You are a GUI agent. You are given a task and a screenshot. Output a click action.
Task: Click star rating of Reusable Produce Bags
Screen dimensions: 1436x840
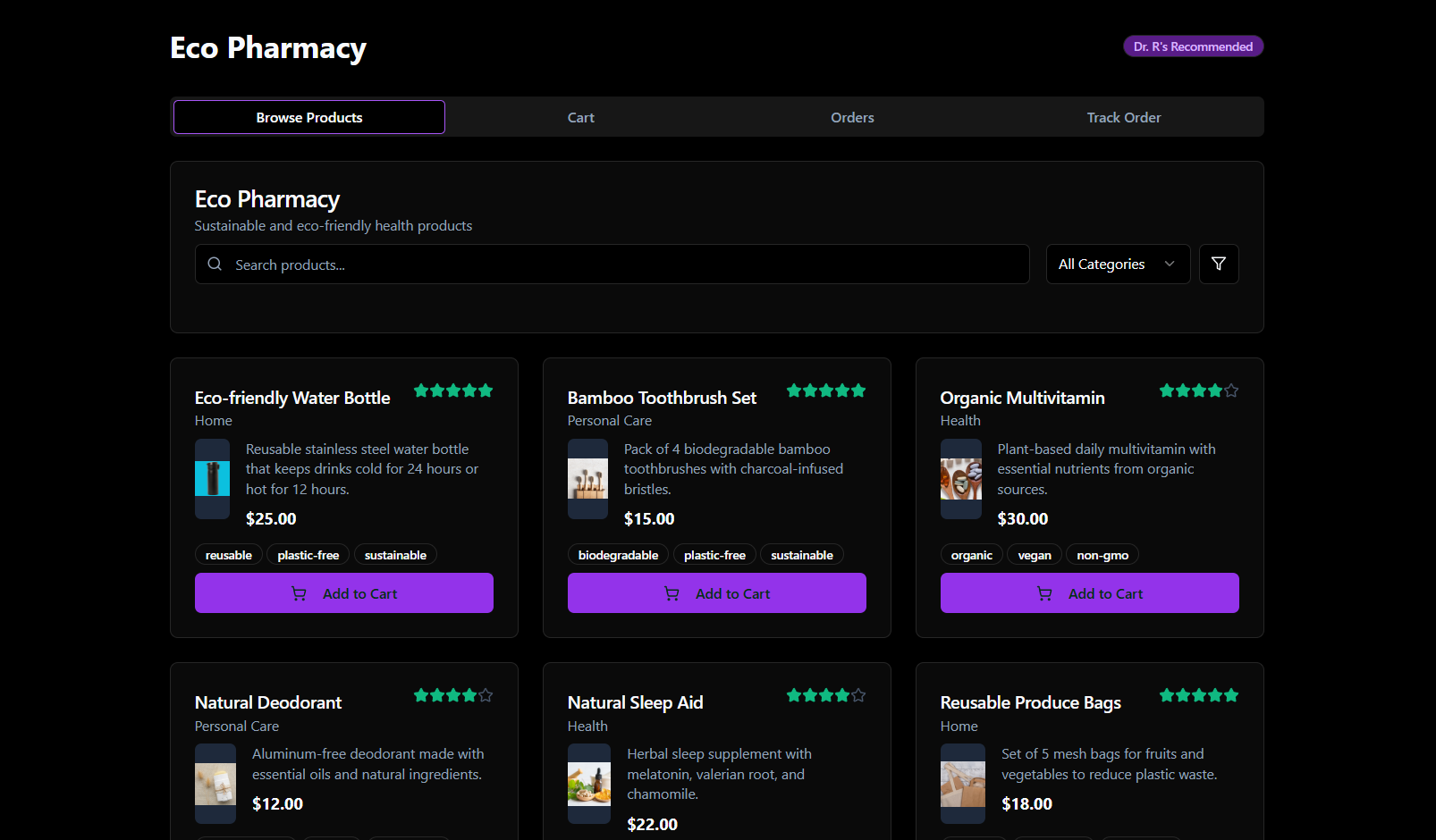click(x=1199, y=695)
